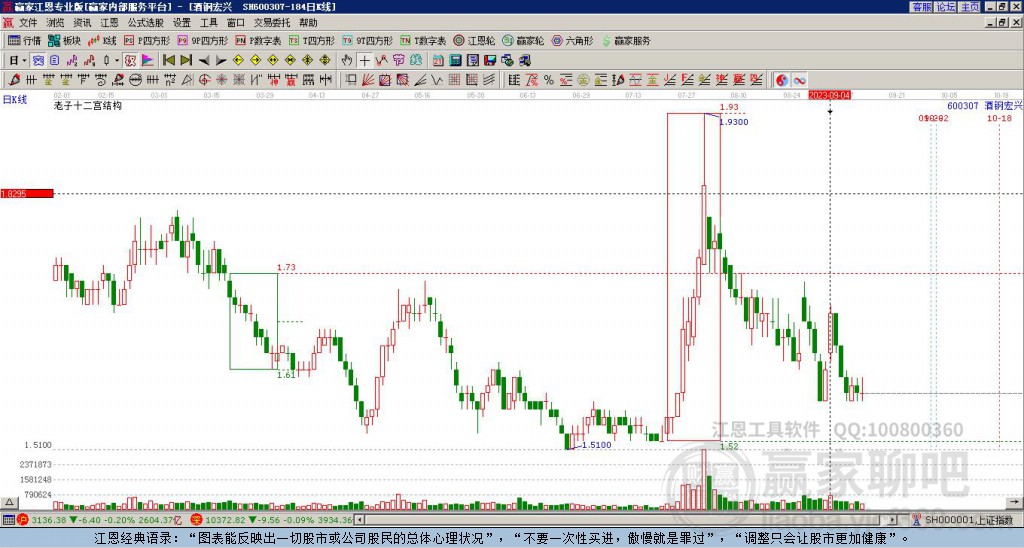Open the 窗口 menu
The width and height of the screenshot is (1024, 548).
pos(236,23)
